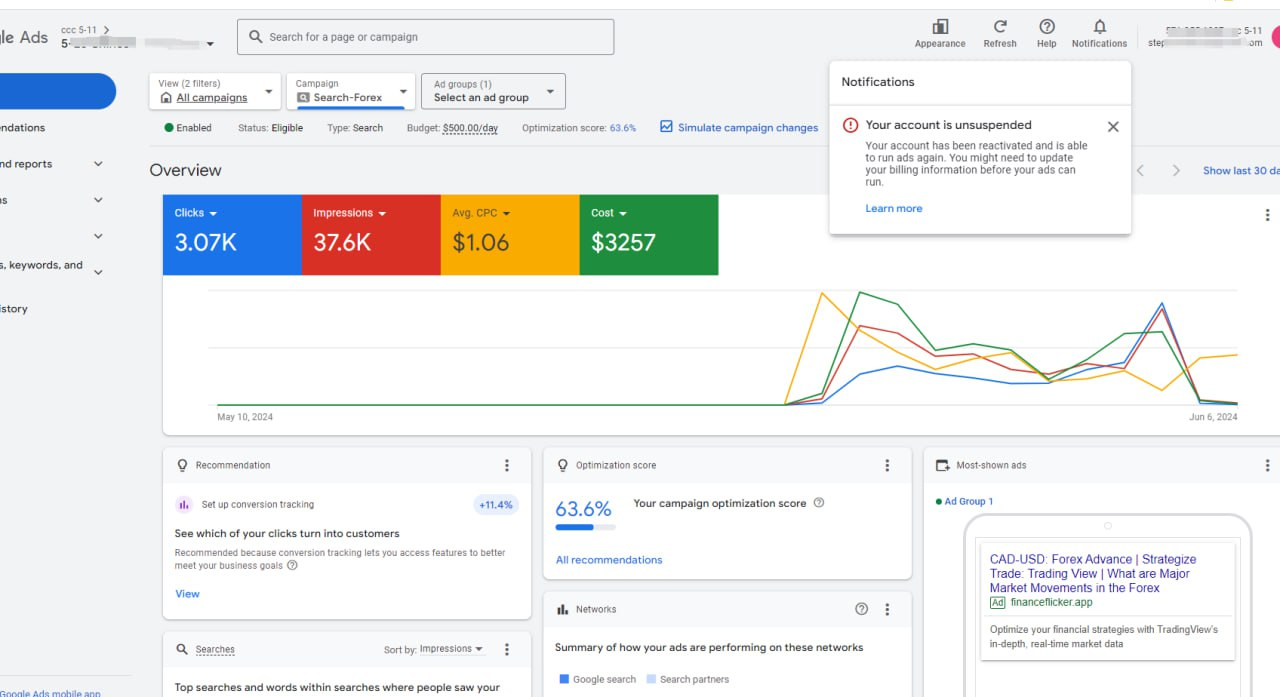Viewport: 1280px width, 697px height.
Task: Click the $500.00/day budget link
Action: (x=470, y=128)
